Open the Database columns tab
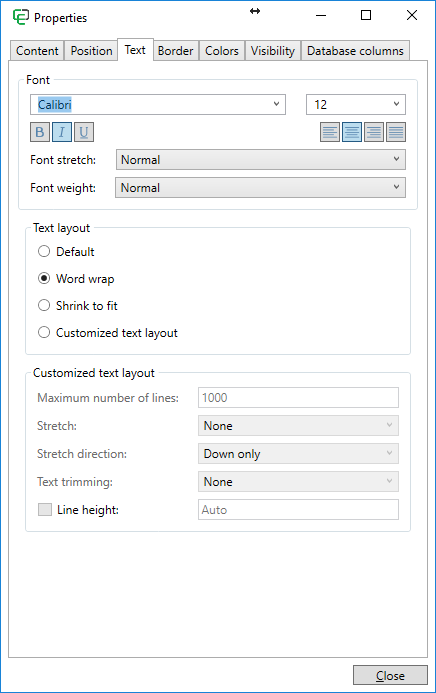 click(x=355, y=51)
